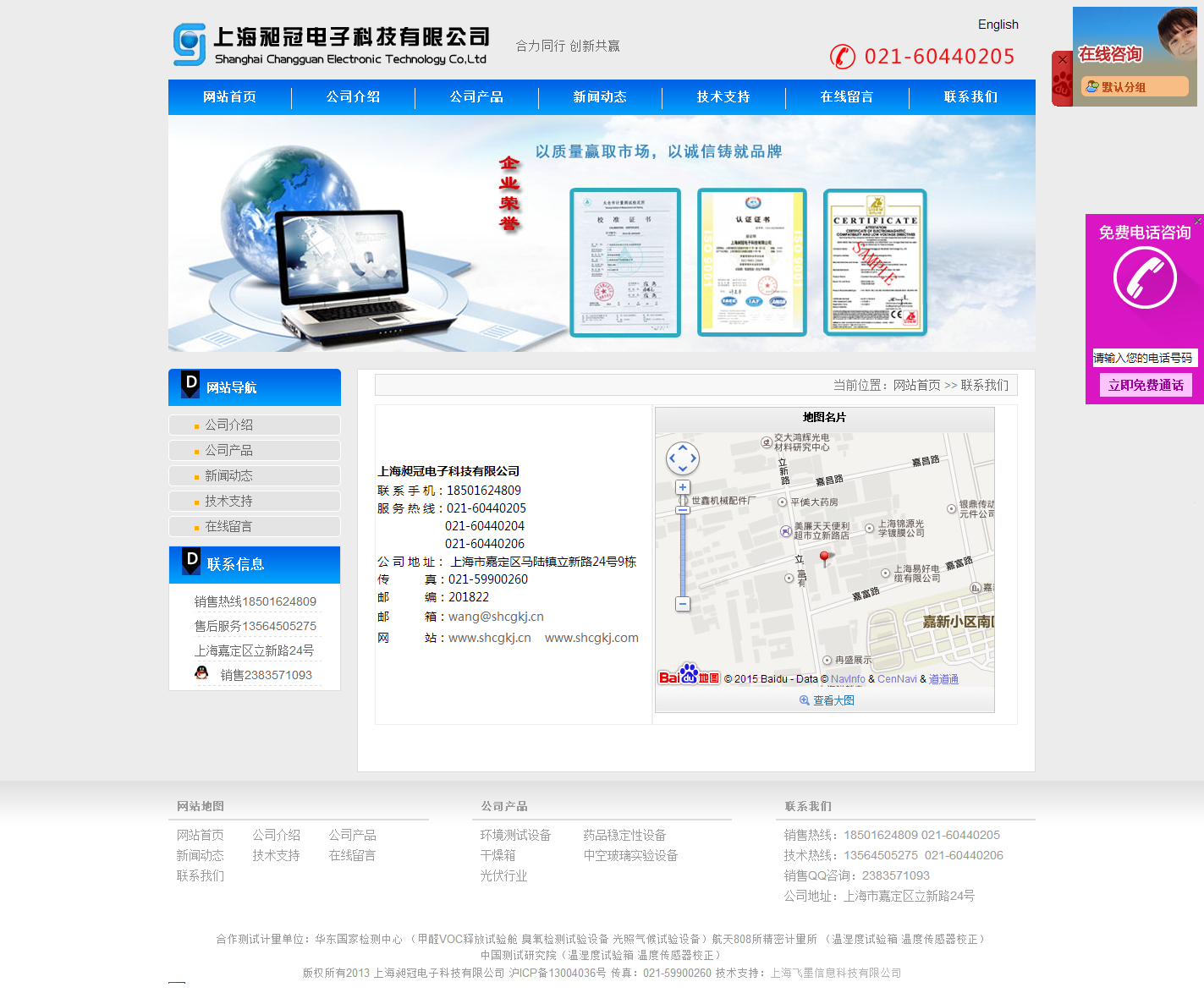Click the red location pin on map

point(824,557)
